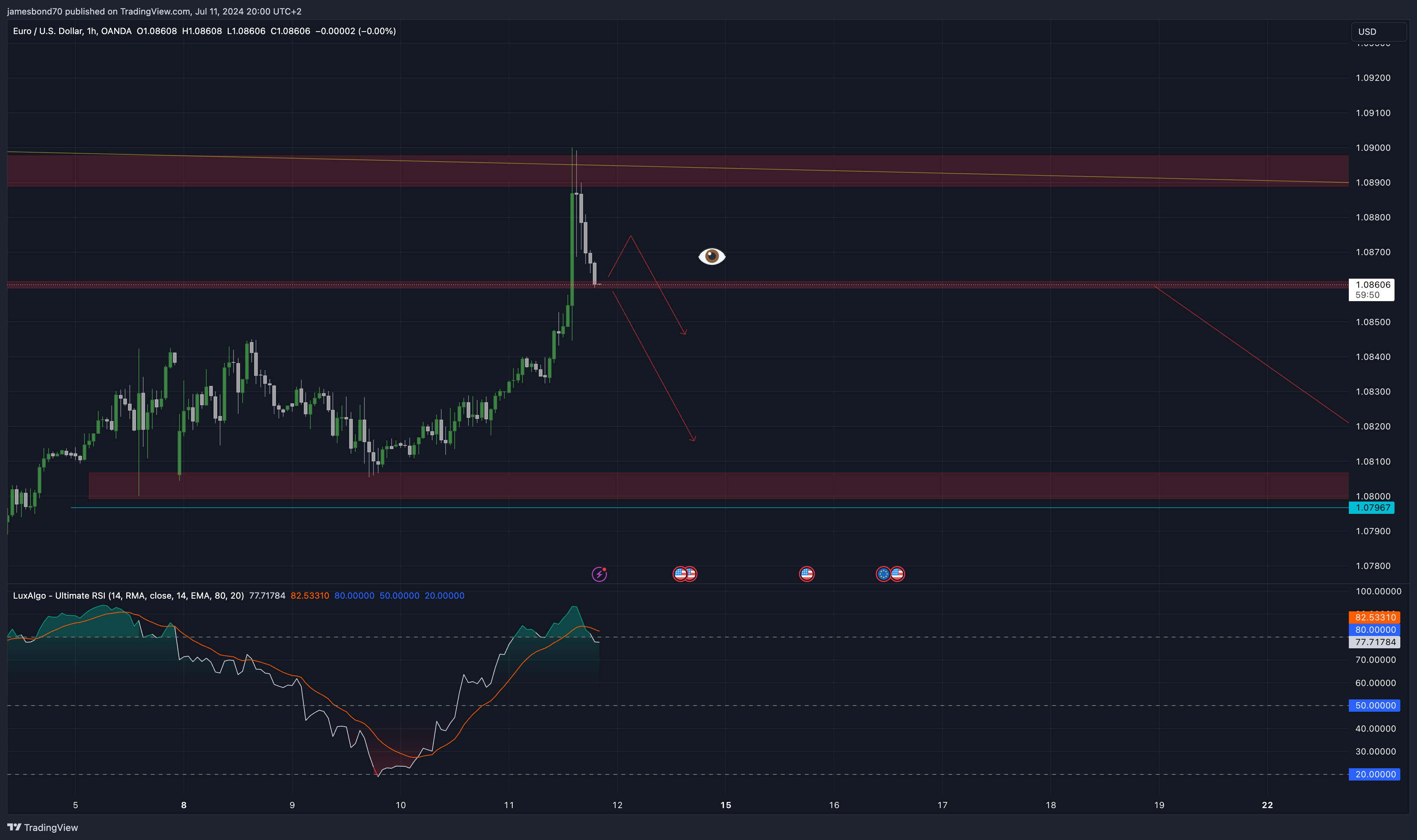Click the blue 80.00000 RSI axis label

point(1375,629)
